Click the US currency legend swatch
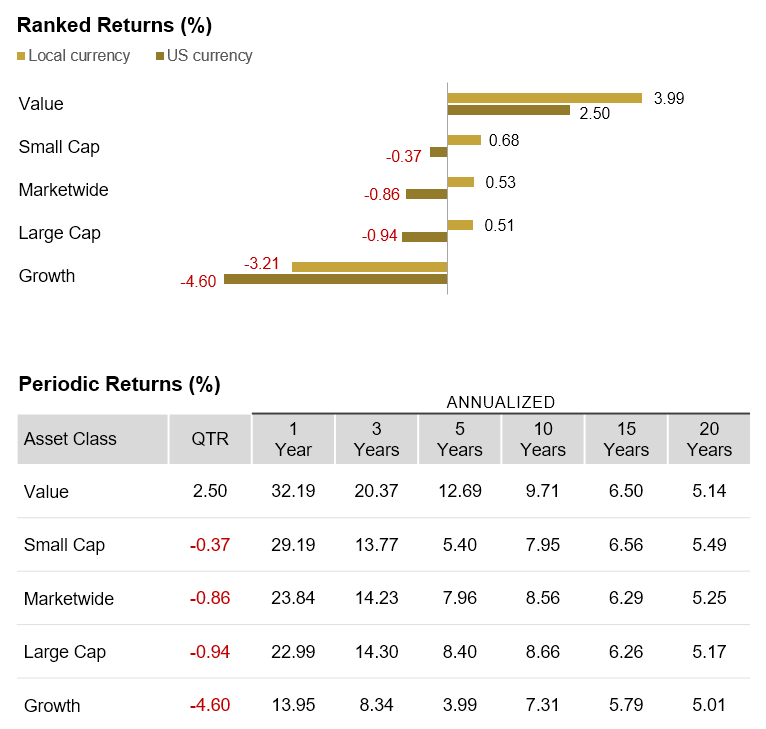 tap(160, 56)
